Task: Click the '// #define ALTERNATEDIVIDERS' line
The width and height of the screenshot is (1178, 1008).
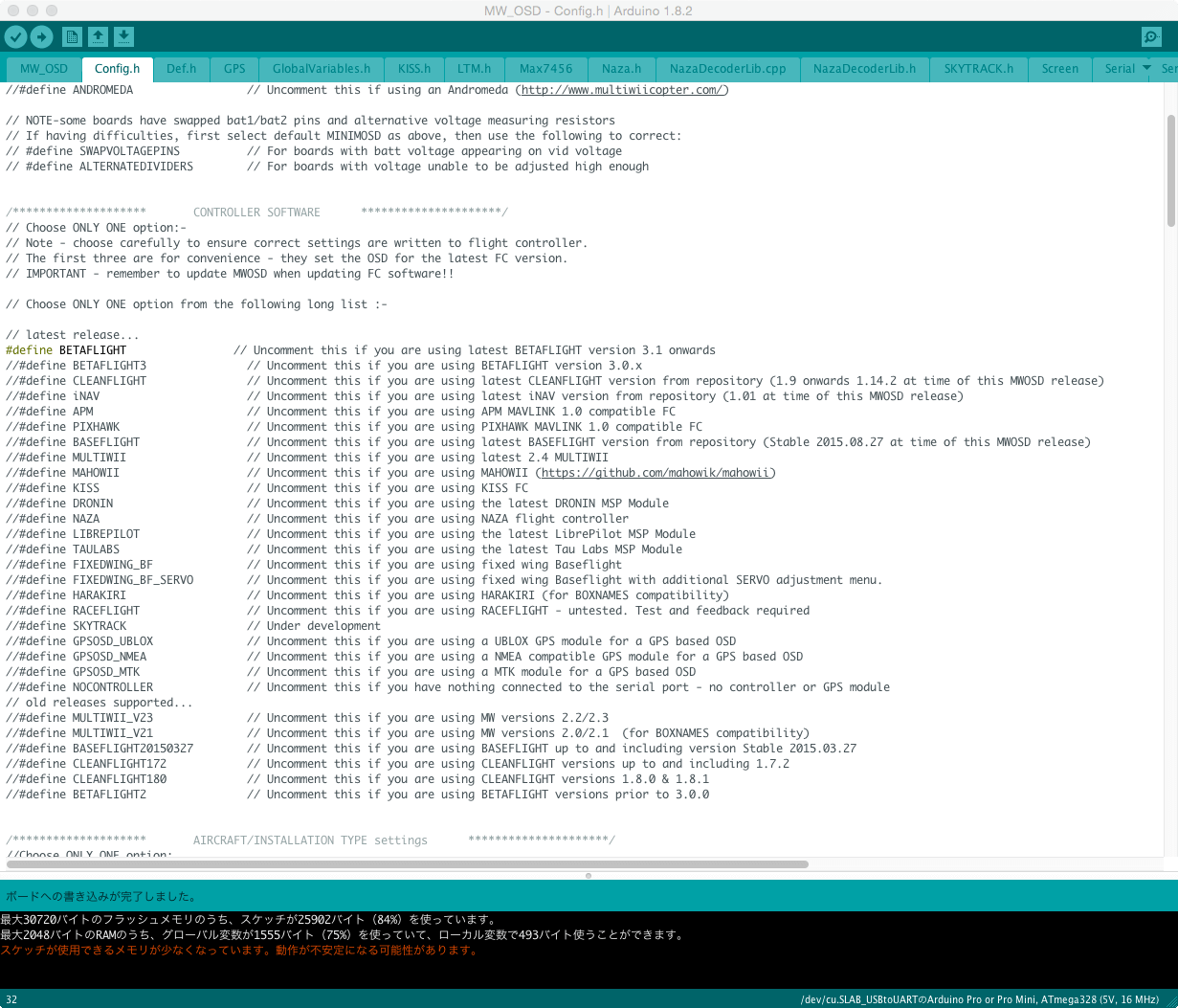Action: pos(326,167)
